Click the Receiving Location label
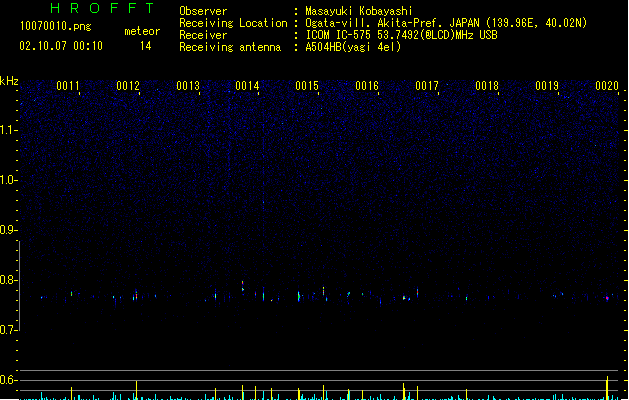 (233, 23)
